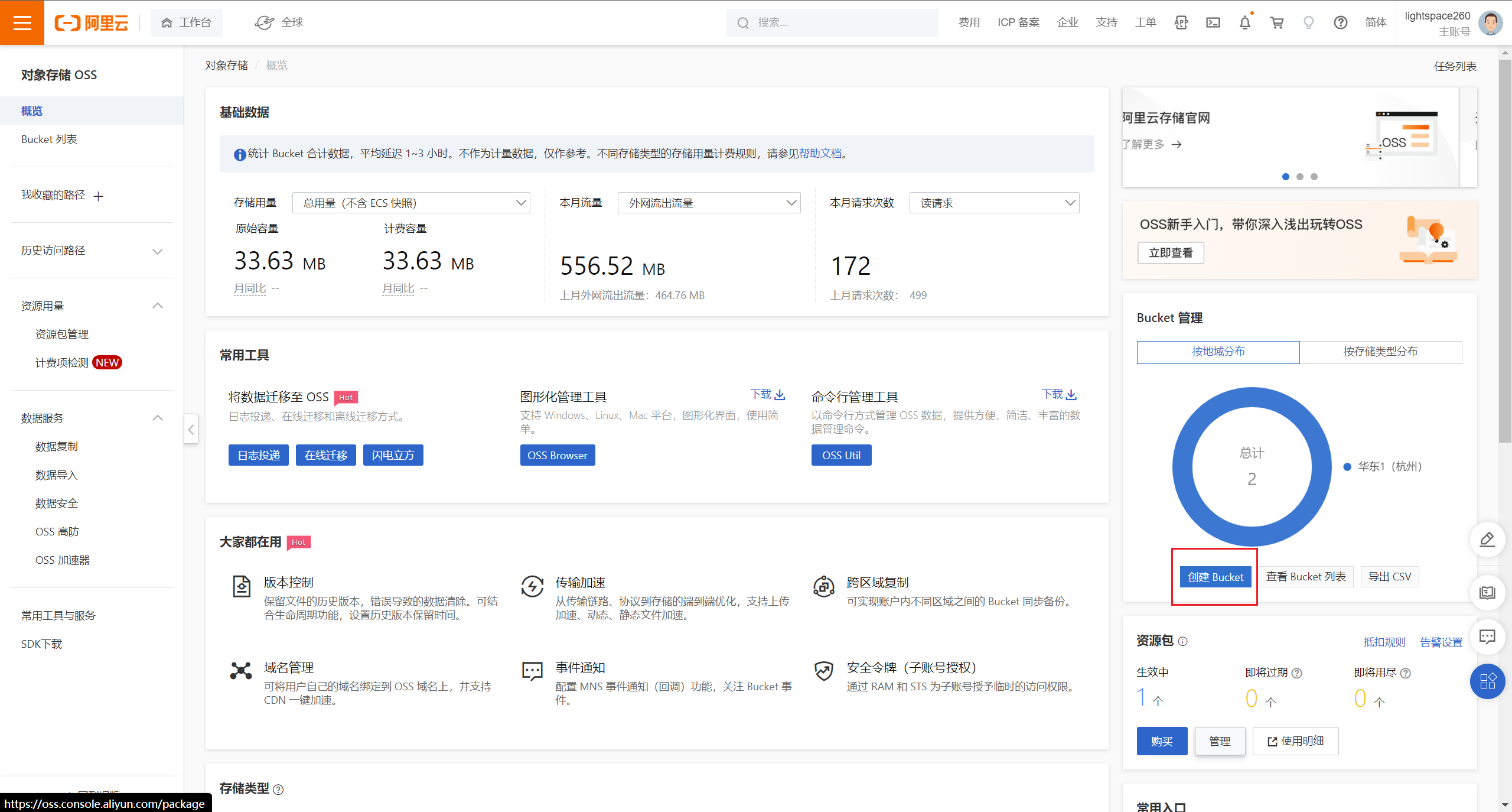Viewport: 1512px width, 812px height.
Task: Open 计费项检测 in the sidebar
Action: pos(62,363)
